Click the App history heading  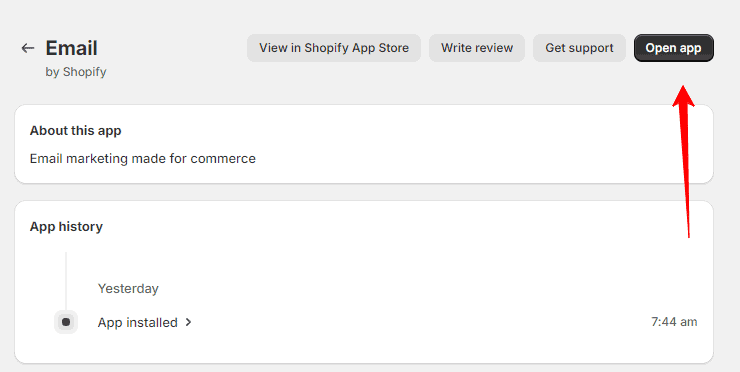point(66,227)
